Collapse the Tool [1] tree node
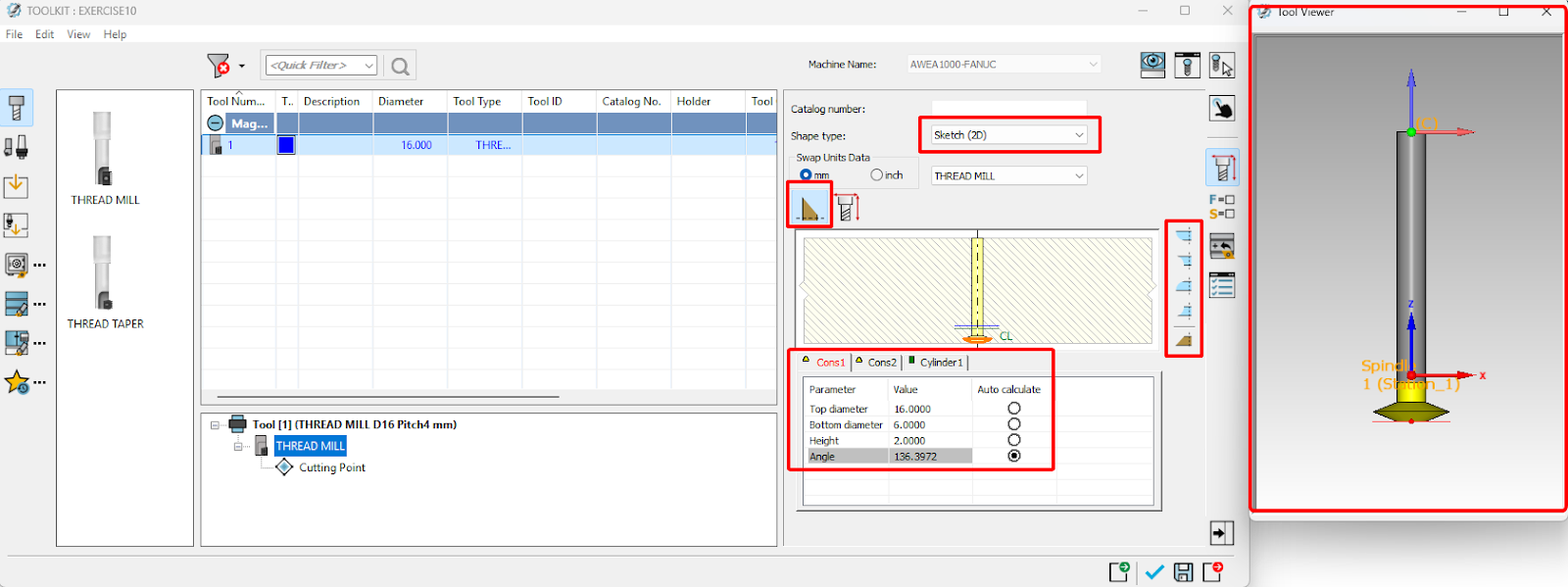Viewport: 1568px width, 587px height. tap(215, 425)
